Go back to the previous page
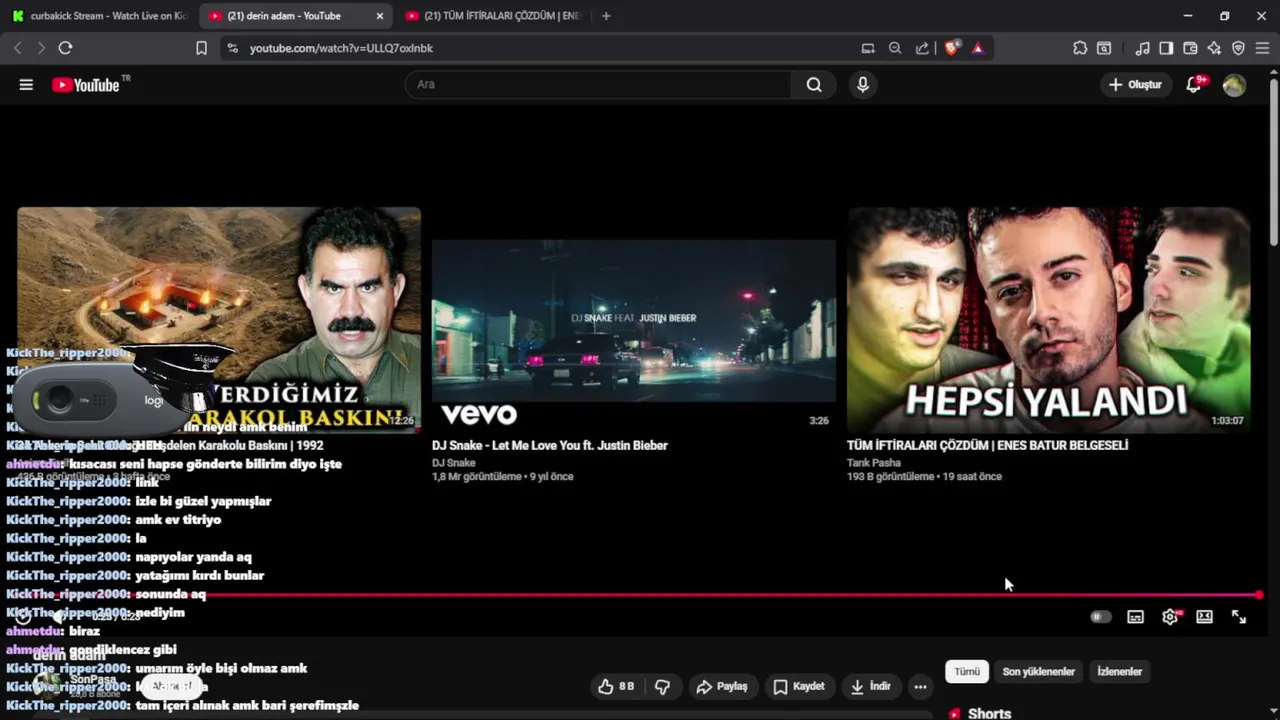 coord(17,48)
